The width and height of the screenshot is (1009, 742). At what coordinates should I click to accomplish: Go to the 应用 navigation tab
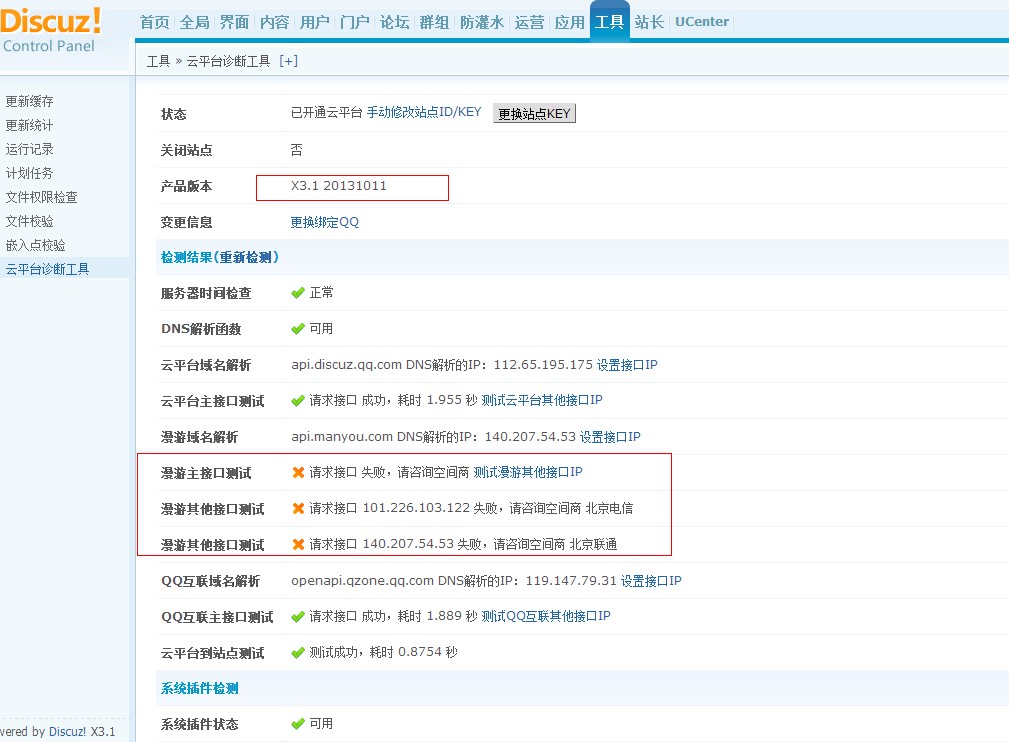click(x=569, y=22)
